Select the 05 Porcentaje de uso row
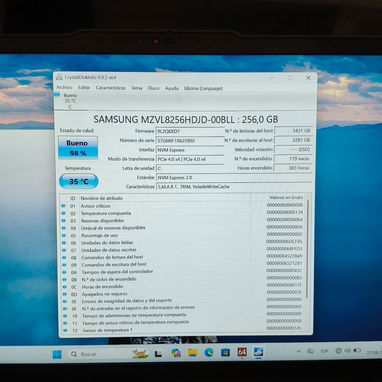This screenshot has width=382, height=382. (182, 235)
